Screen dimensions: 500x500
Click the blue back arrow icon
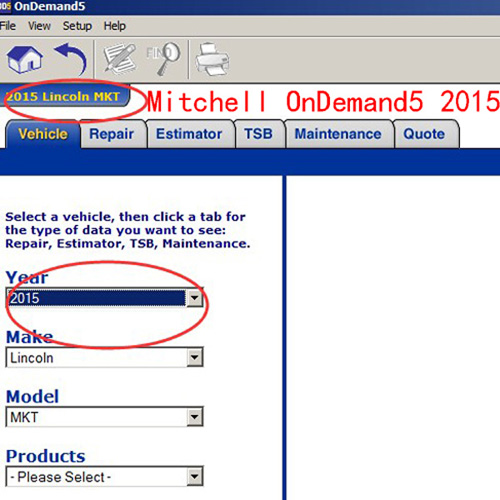coord(71,59)
